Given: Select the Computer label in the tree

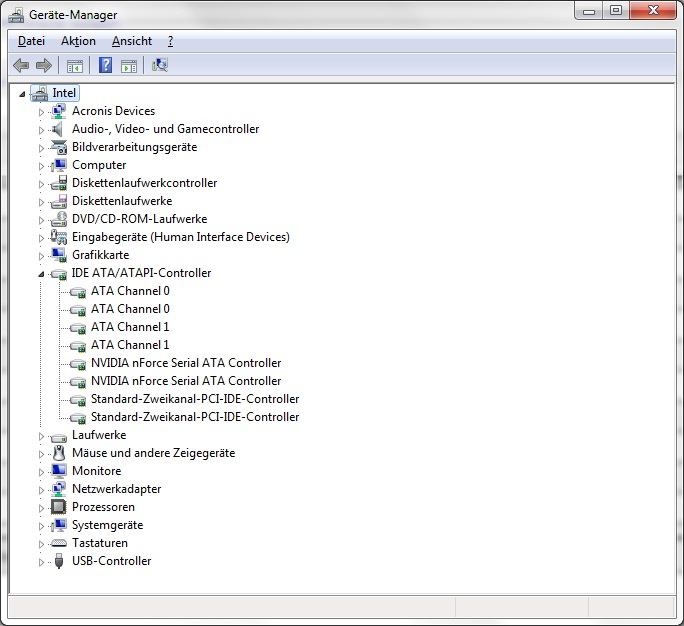Looking at the screenshot, I should click(99, 165).
